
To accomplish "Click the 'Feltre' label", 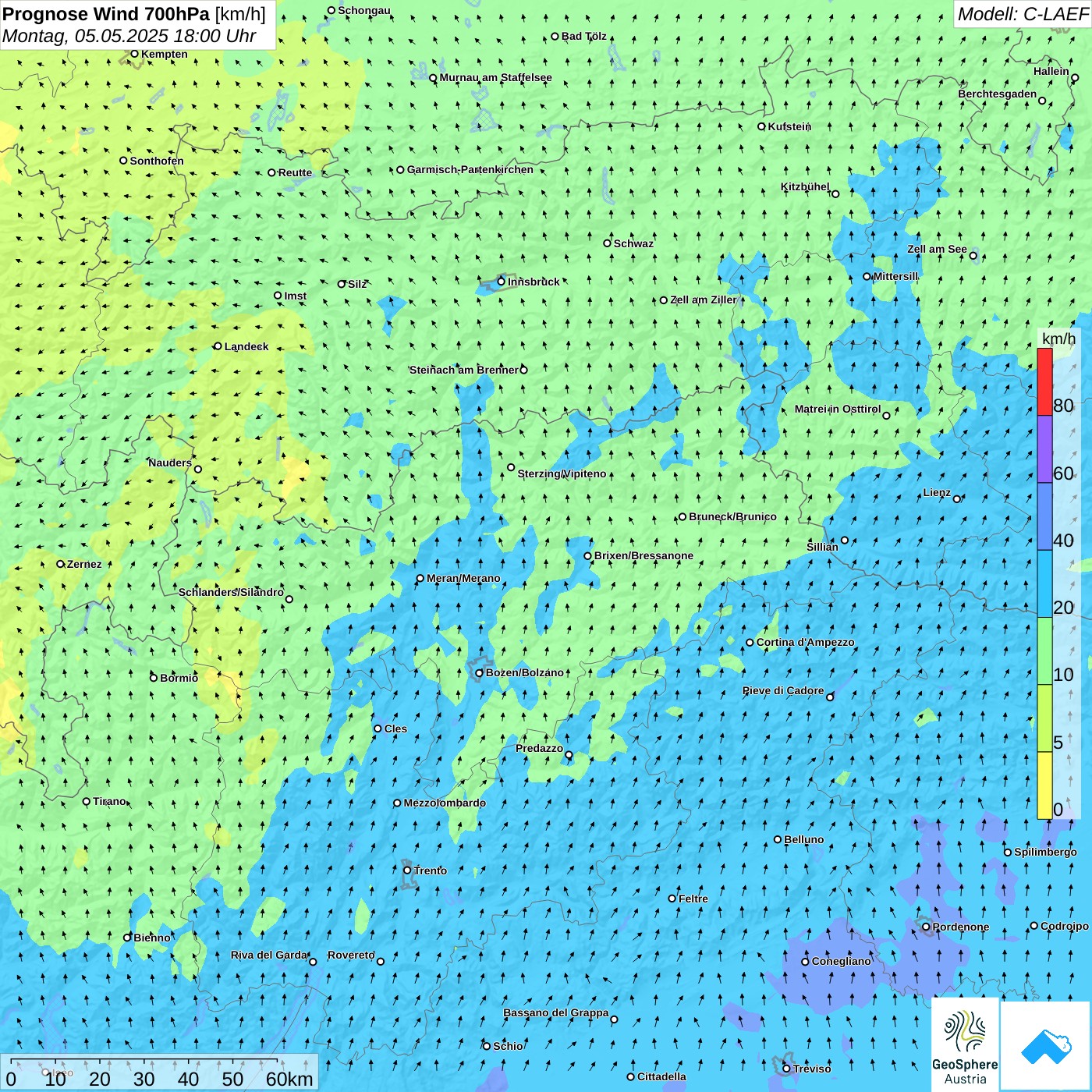I will (x=693, y=899).
